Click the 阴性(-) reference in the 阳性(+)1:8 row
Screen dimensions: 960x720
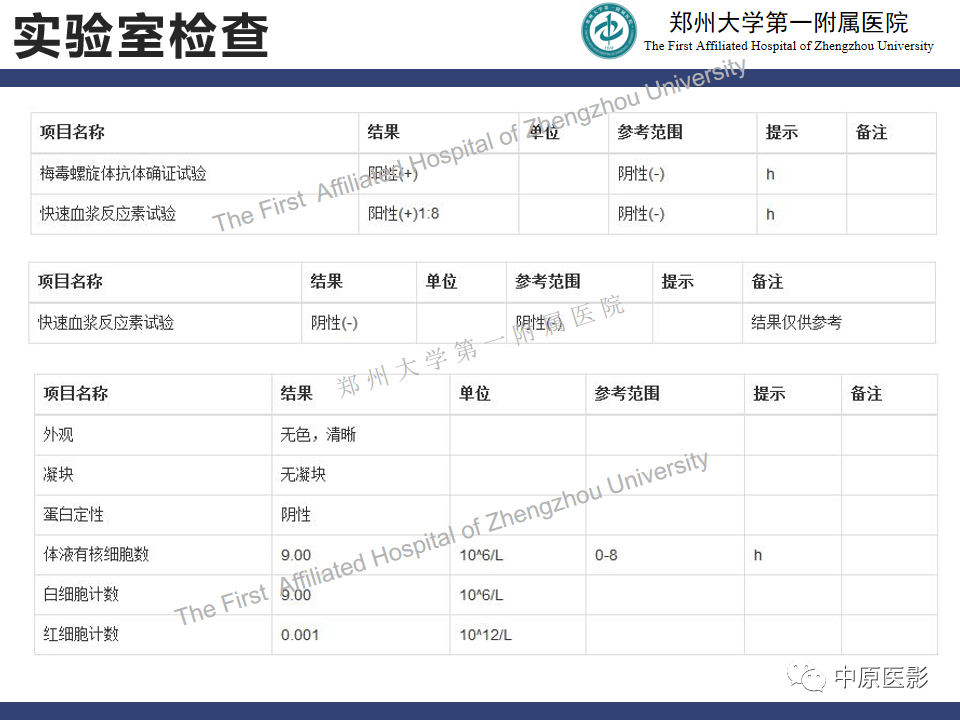(640, 213)
